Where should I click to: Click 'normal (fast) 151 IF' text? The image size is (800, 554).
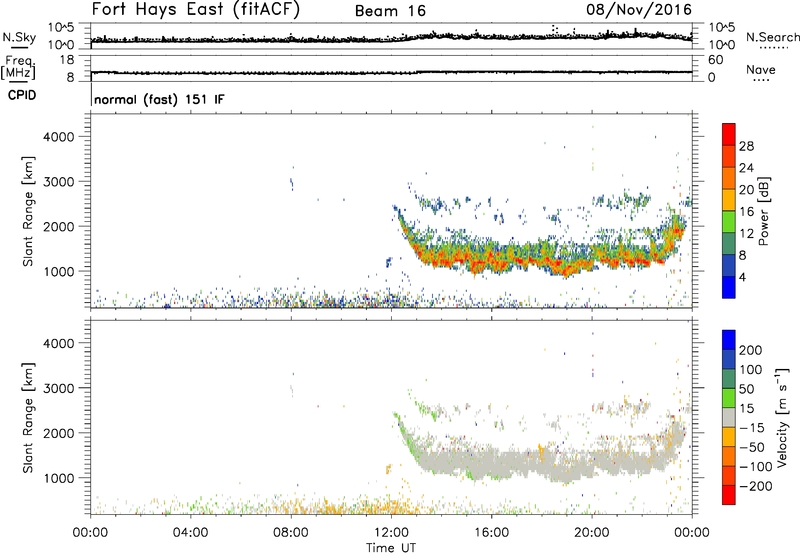pos(159,99)
